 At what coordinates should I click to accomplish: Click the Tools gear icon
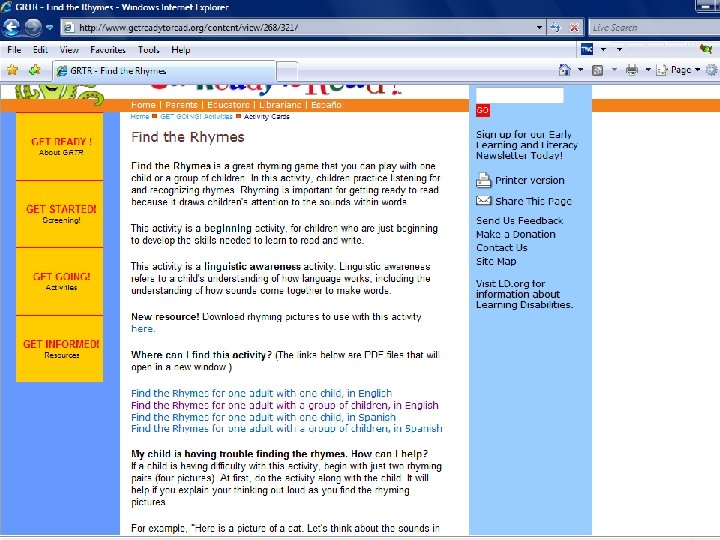coord(712,70)
